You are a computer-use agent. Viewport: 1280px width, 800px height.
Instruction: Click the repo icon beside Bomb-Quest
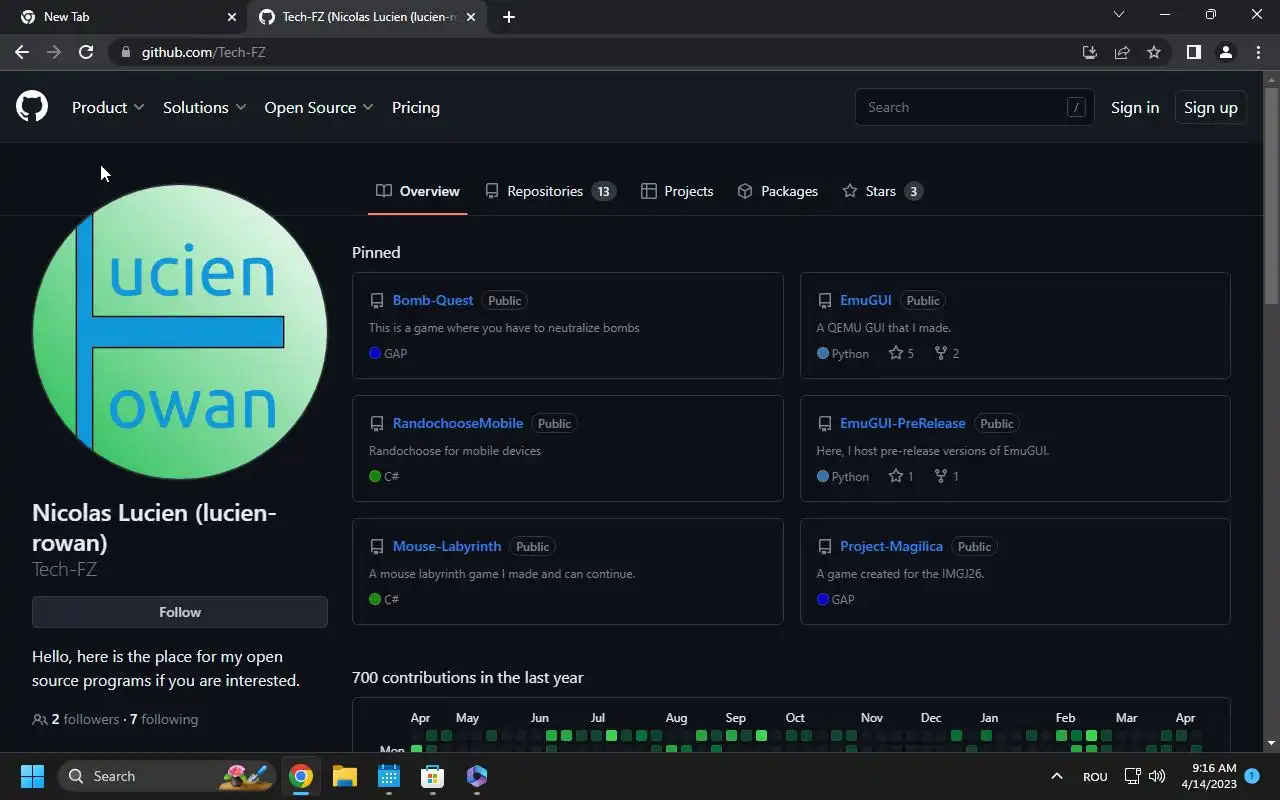(377, 301)
